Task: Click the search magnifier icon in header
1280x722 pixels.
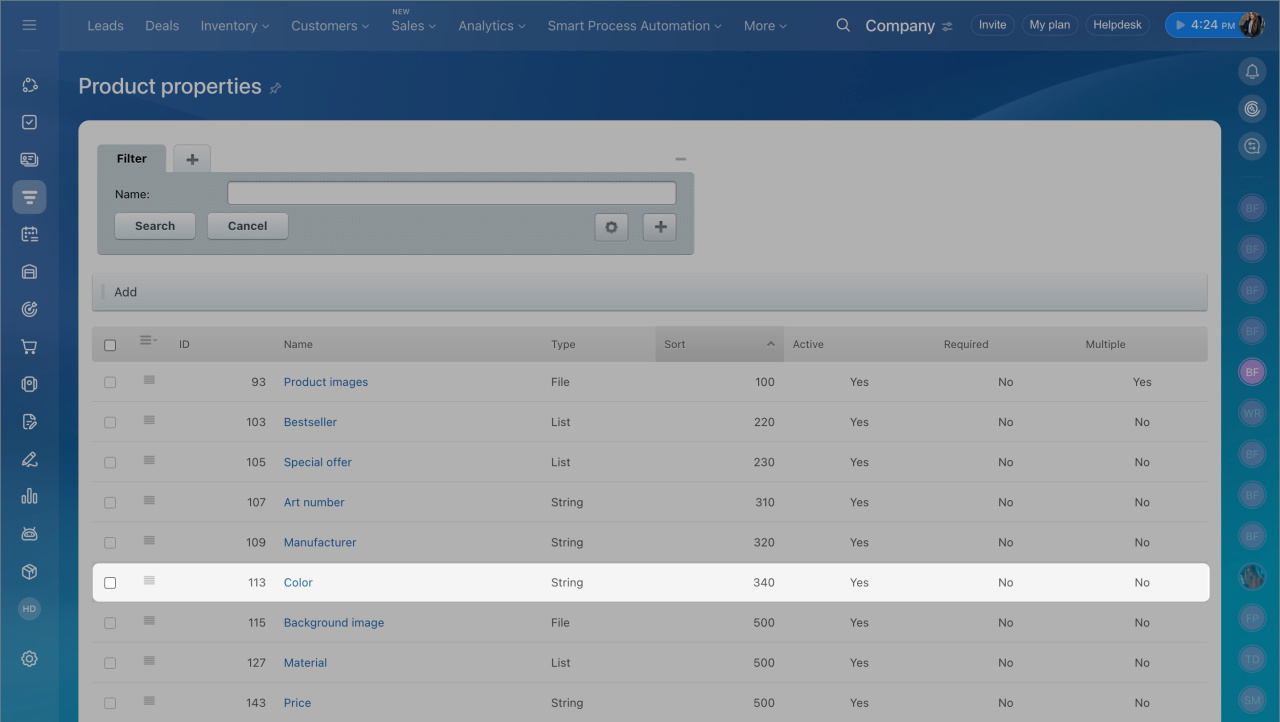Action: pos(843,25)
